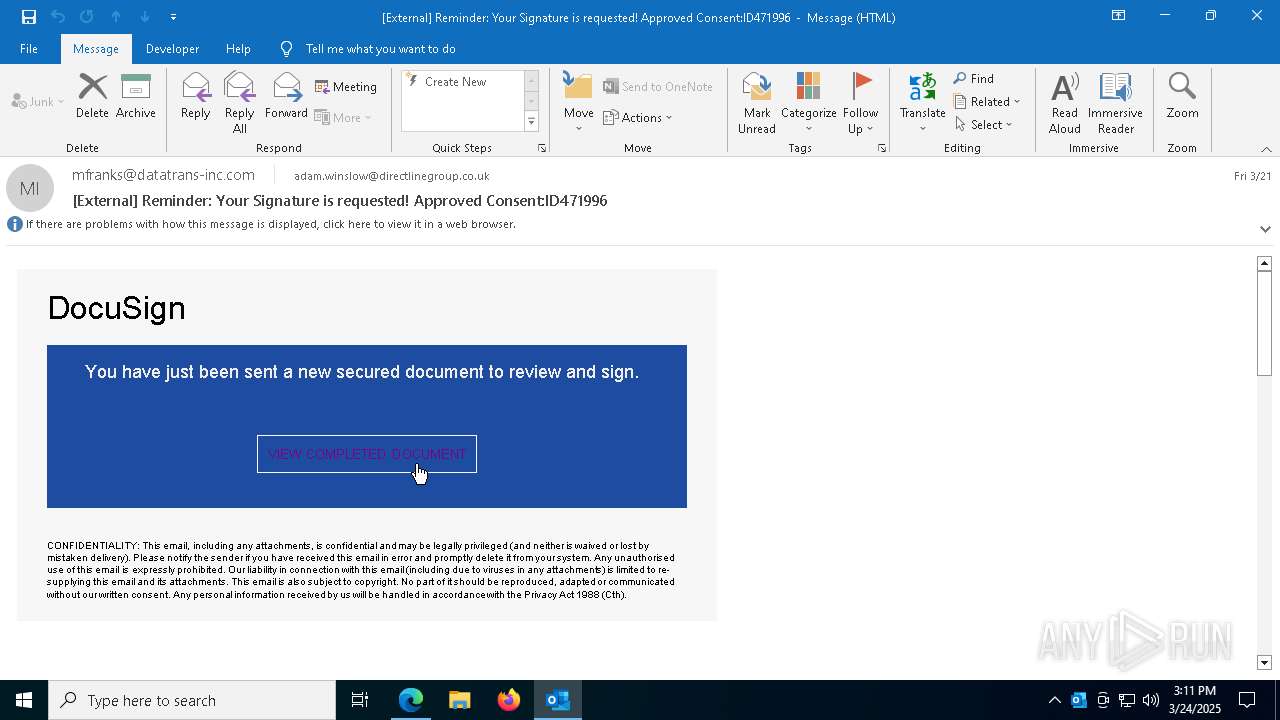Image resolution: width=1280 pixels, height=720 pixels.
Task: Open the Select dropdown
Action: tap(984, 125)
